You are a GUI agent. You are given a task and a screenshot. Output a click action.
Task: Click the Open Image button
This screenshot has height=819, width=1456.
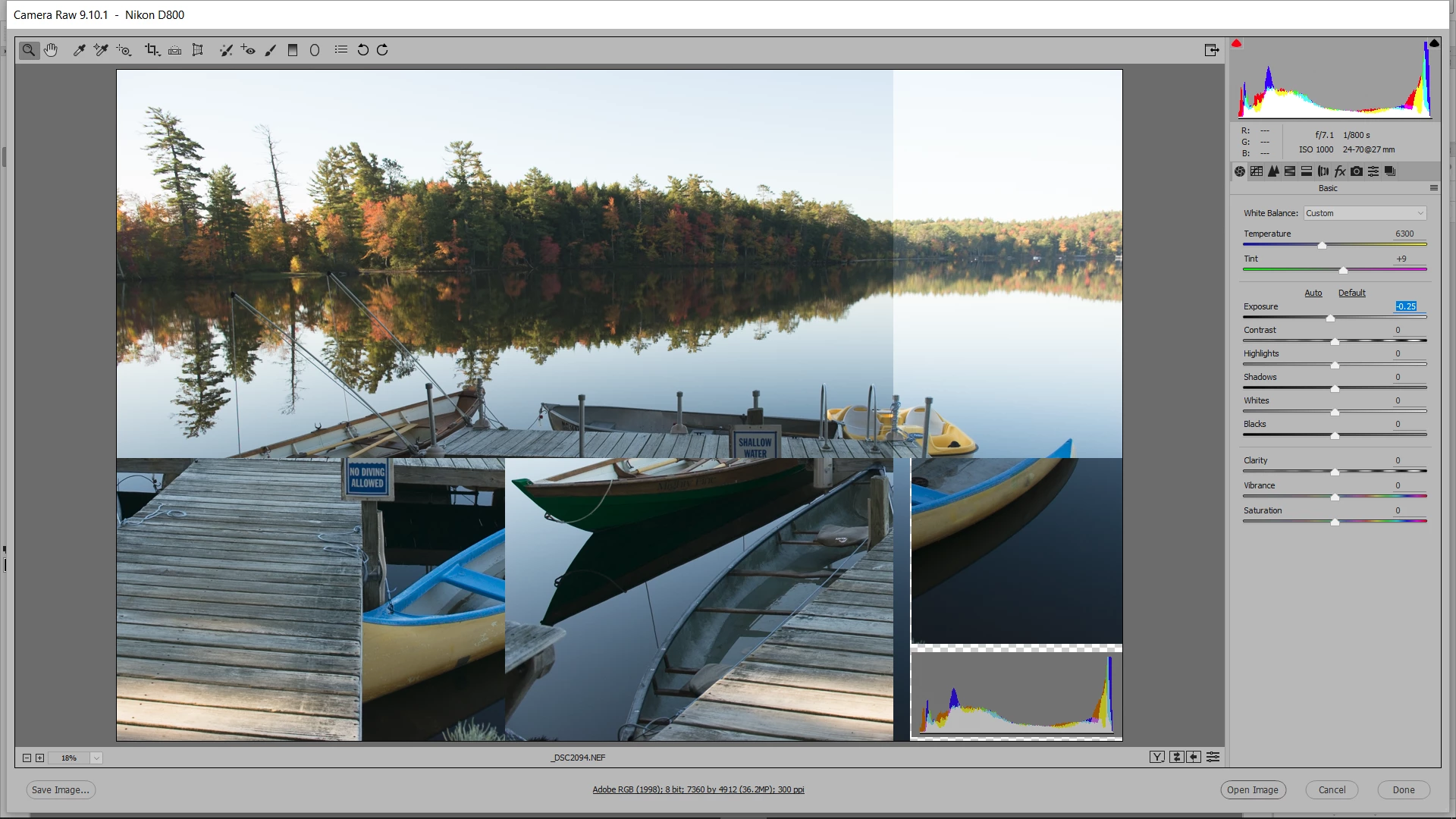(1253, 789)
